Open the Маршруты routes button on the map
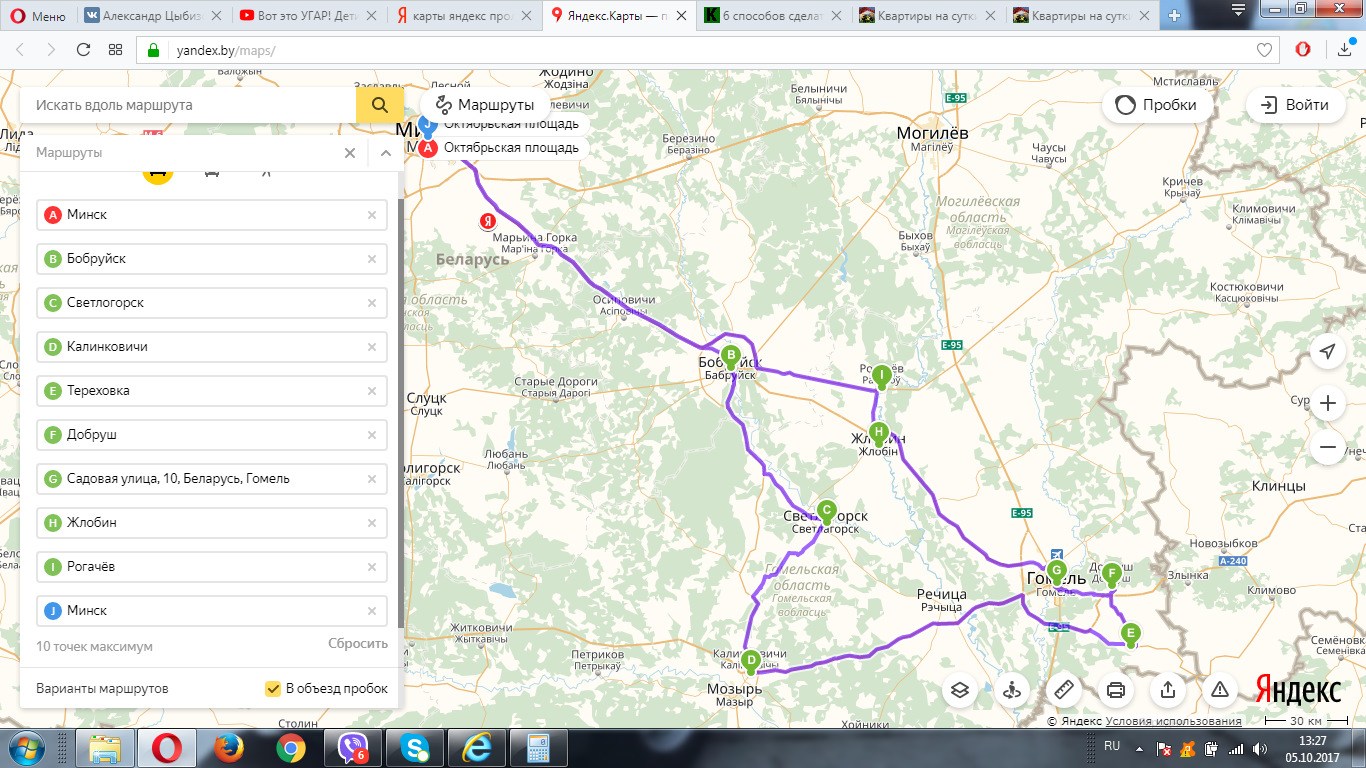The image size is (1366, 768). (x=486, y=105)
